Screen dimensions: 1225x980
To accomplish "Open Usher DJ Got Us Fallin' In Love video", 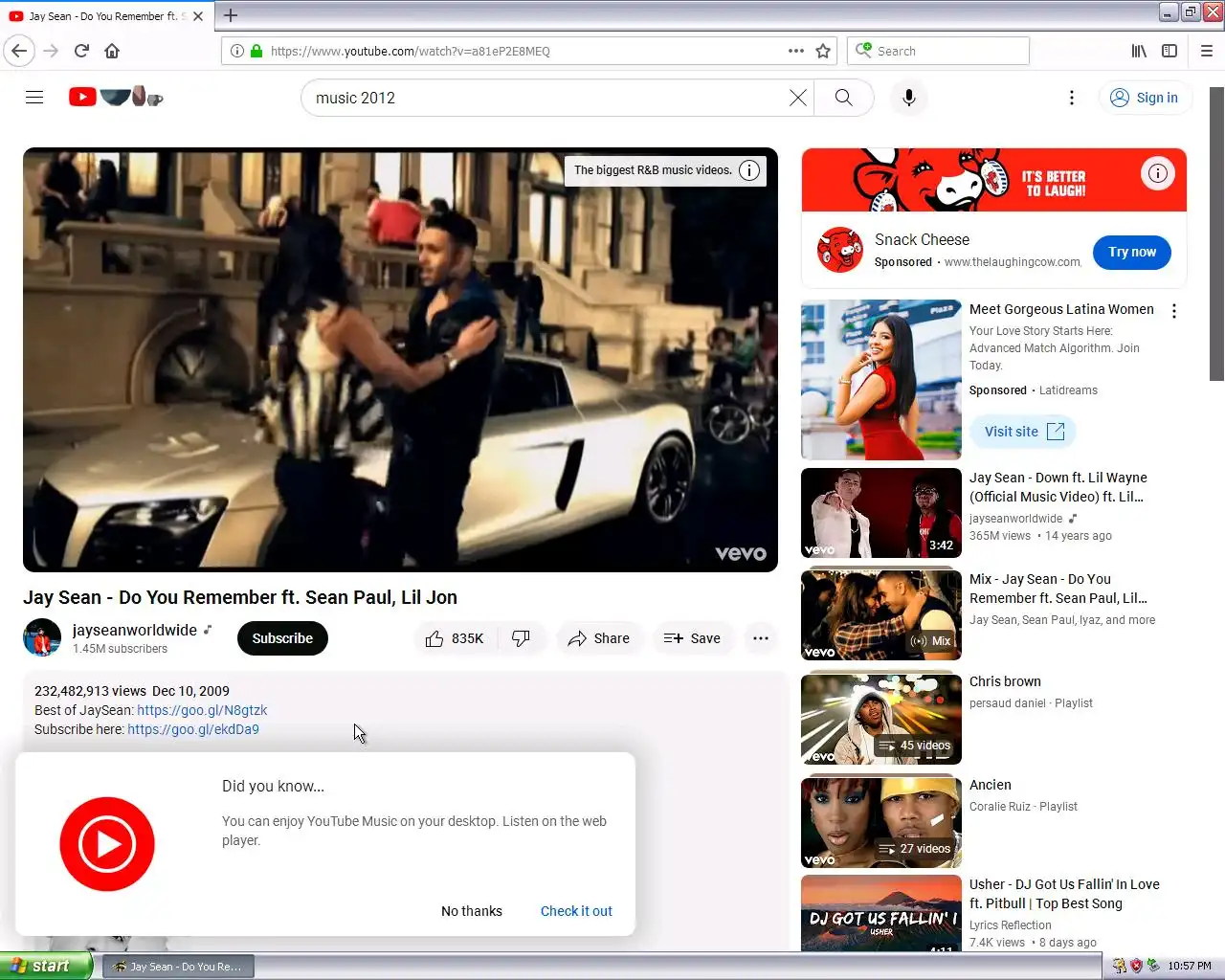I will click(881, 913).
